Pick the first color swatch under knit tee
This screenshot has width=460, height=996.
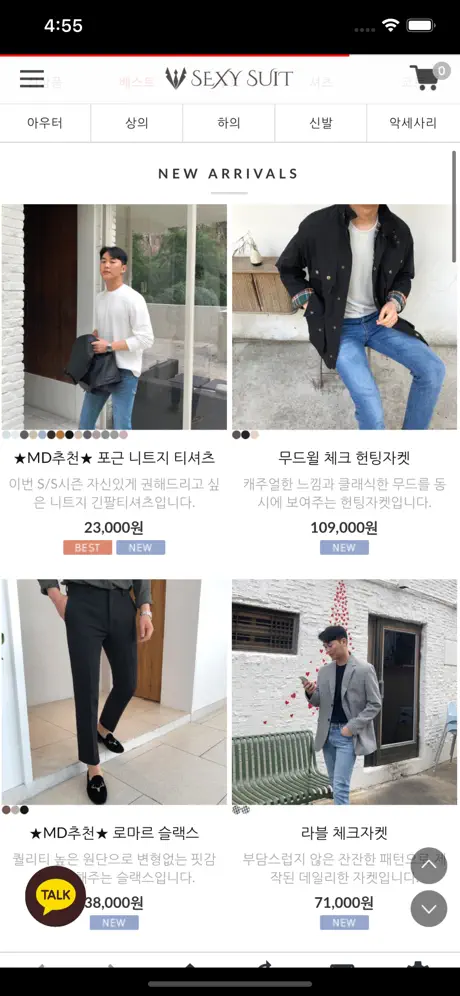point(6,435)
